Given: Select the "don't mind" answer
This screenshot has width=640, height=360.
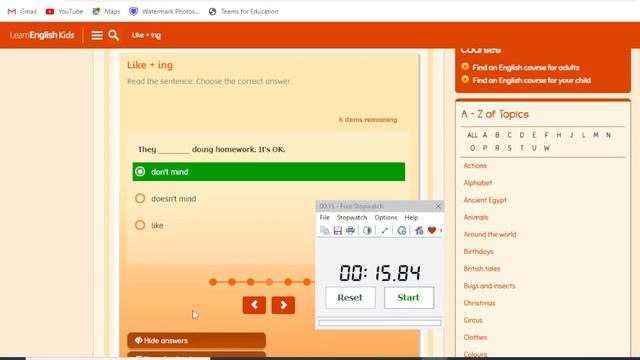Looking at the screenshot, I should click(269, 172).
